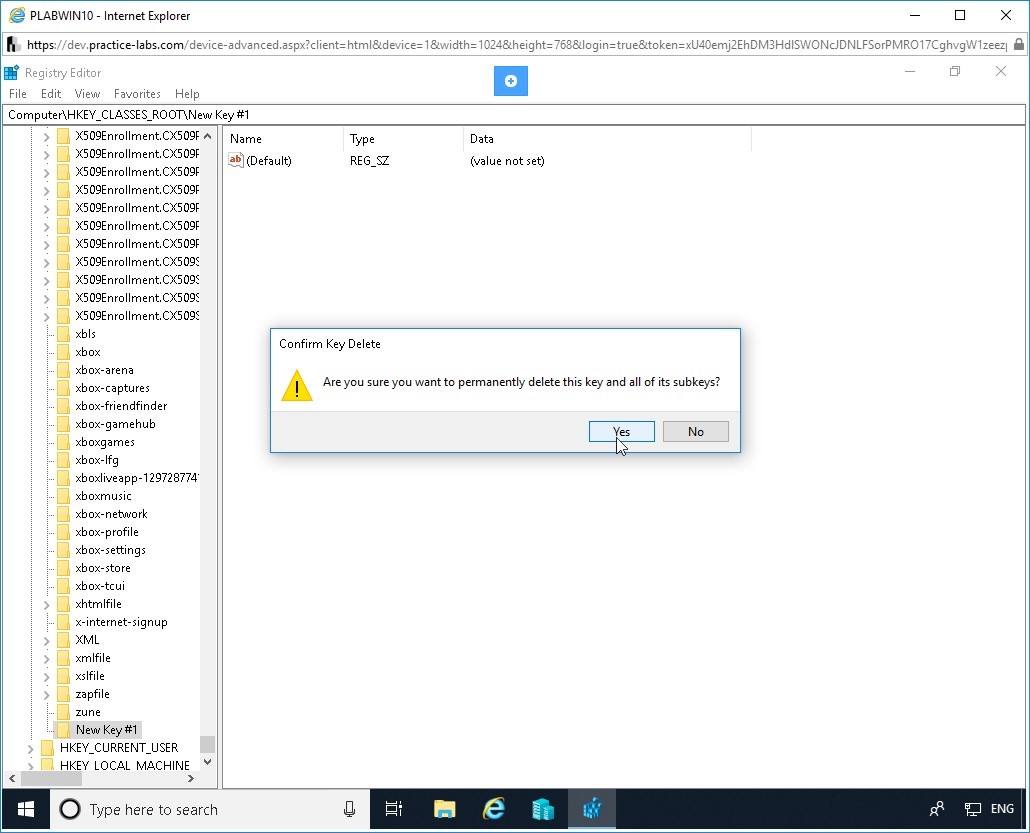This screenshot has height=833, width=1030.
Task: Click the tree horizontal scrollbar thumb
Action: tap(51, 778)
